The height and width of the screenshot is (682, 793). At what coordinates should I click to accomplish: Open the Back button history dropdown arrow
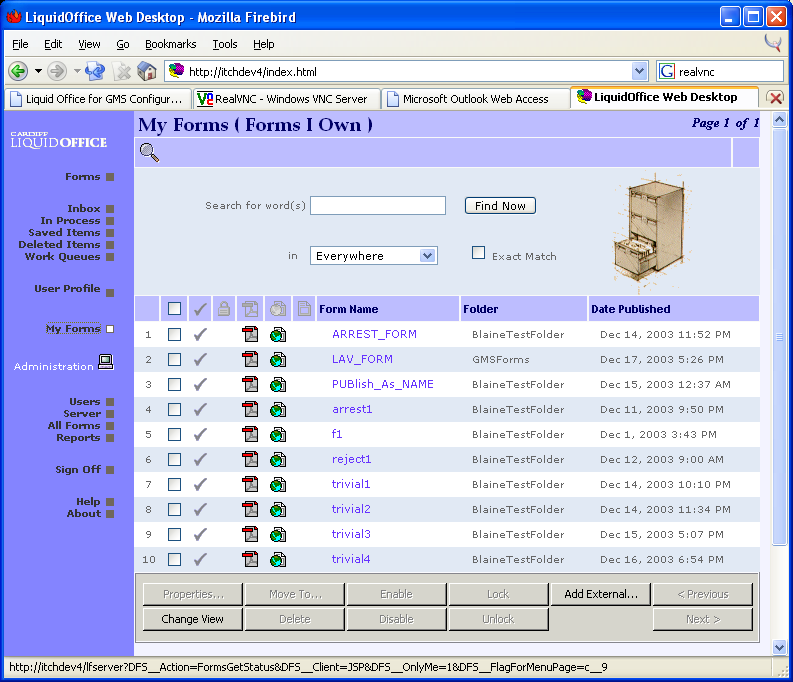38,71
